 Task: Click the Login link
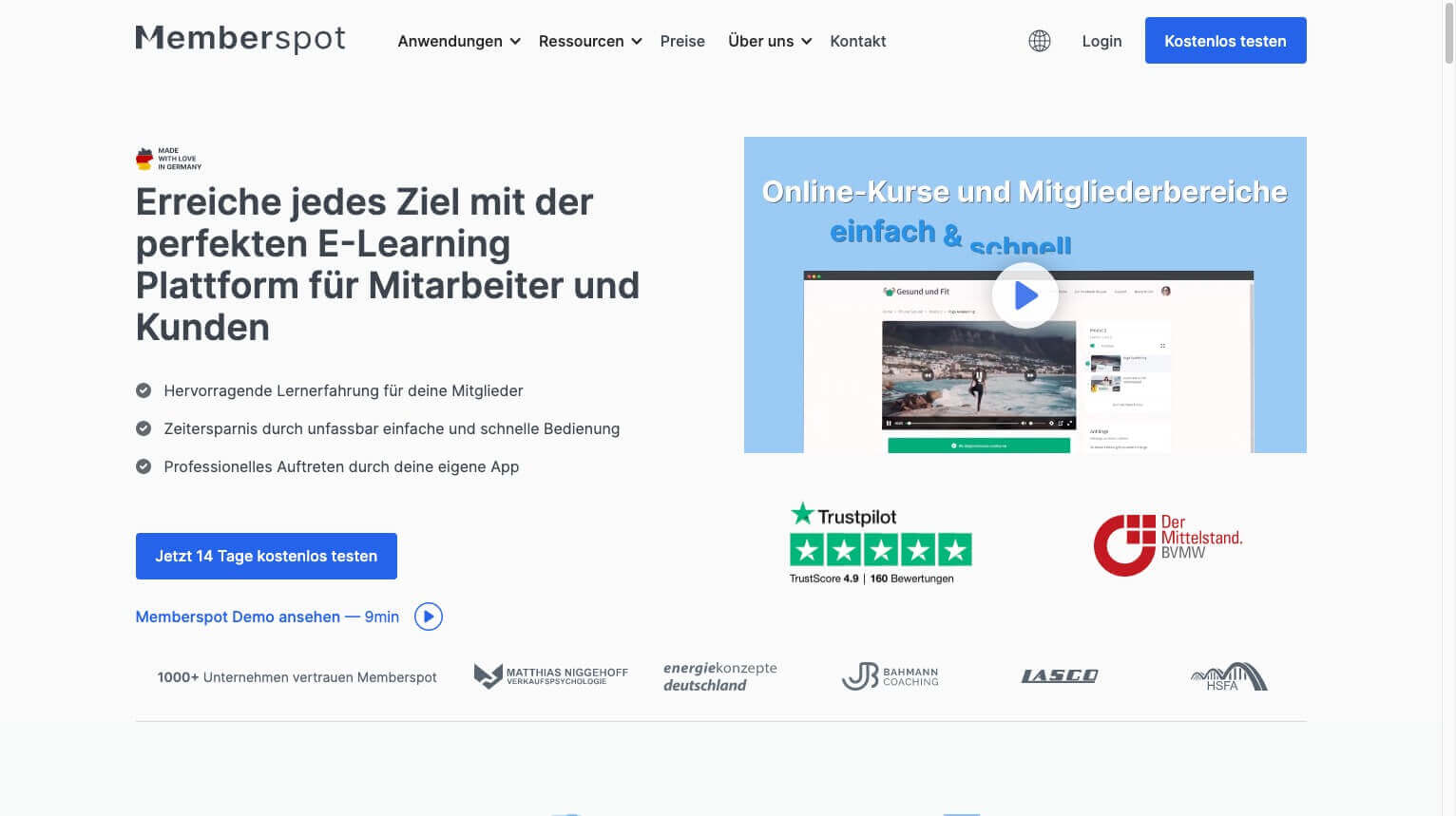pos(1102,41)
